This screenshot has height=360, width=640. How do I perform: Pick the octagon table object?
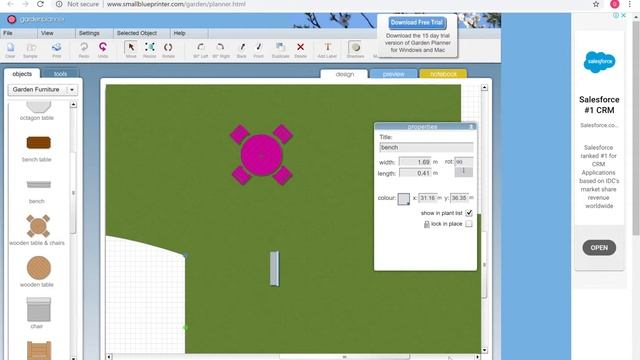tap(38, 111)
